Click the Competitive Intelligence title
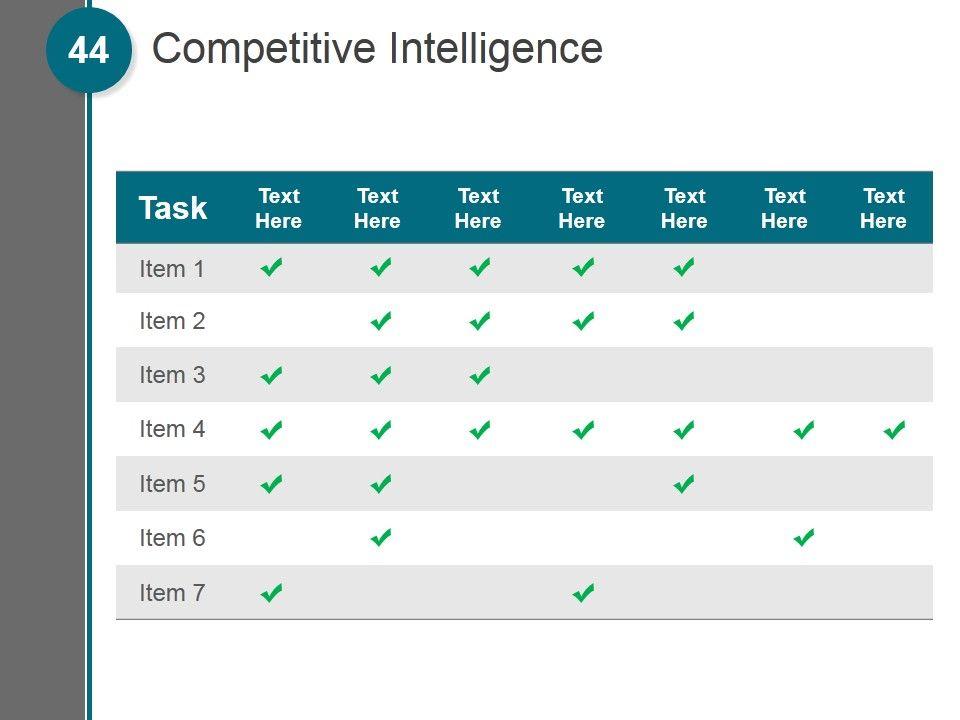 tap(377, 48)
